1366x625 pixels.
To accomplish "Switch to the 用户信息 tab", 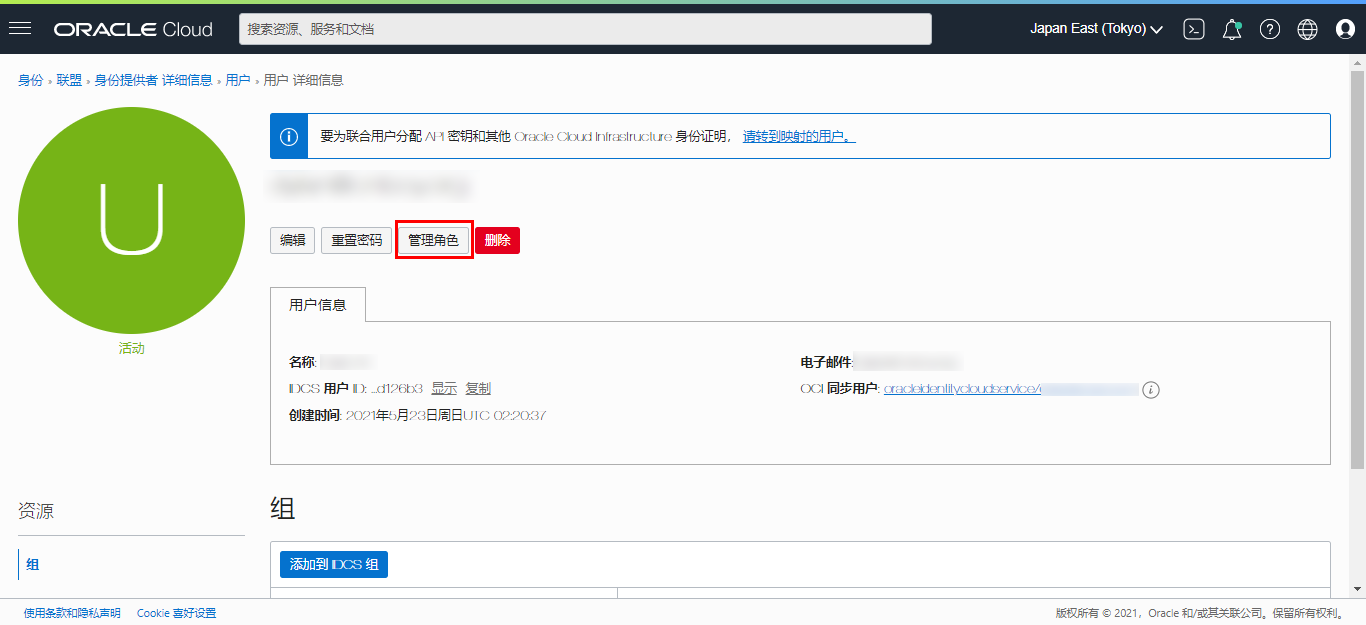I will pyautogui.click(x=318, y=305).
